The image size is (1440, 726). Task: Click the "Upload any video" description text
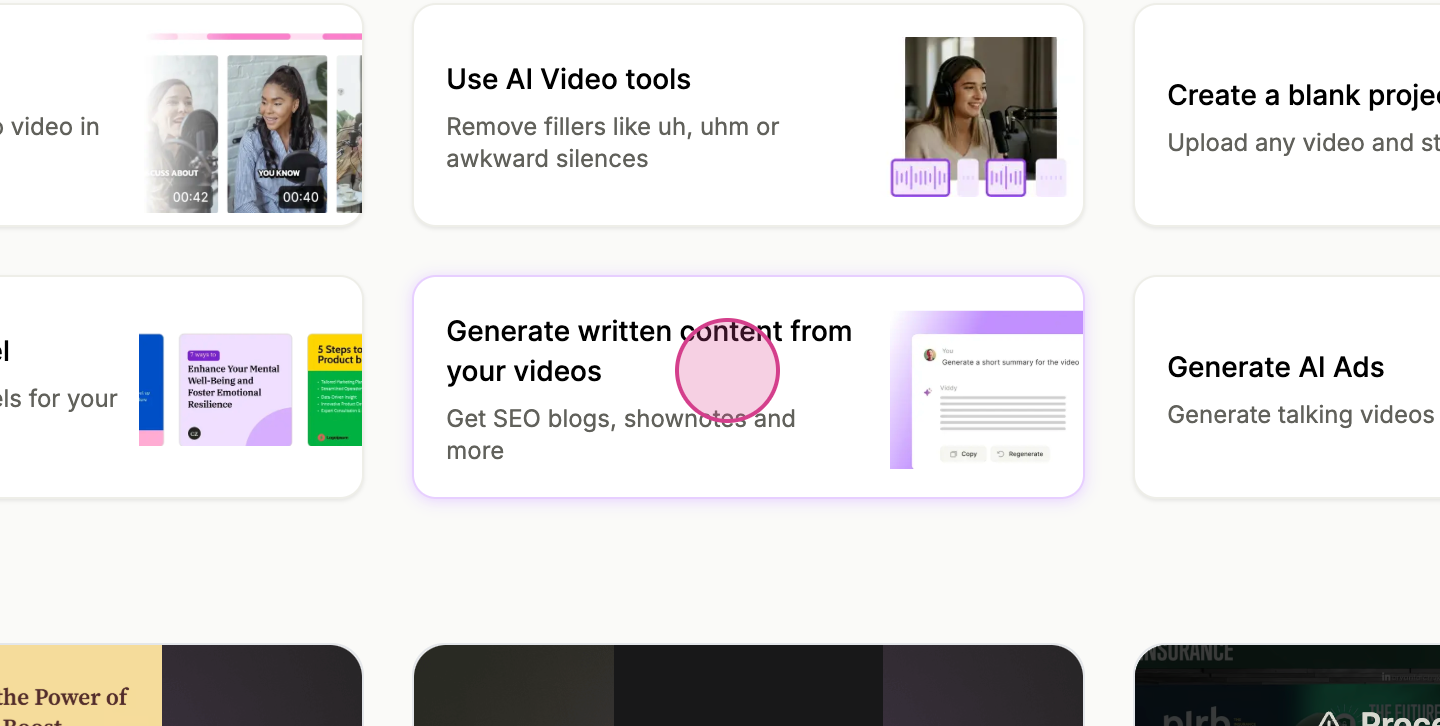coord(1303,142)
